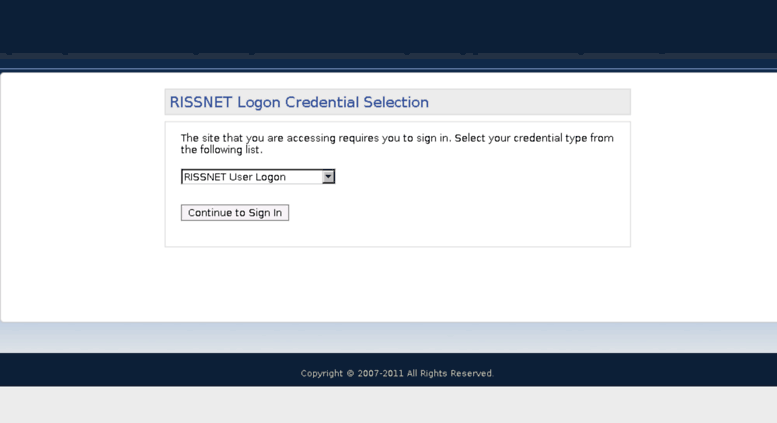Select the RISSNET User Logon combo box
Screen dimensions: 777x423
[x=258, y=177]
